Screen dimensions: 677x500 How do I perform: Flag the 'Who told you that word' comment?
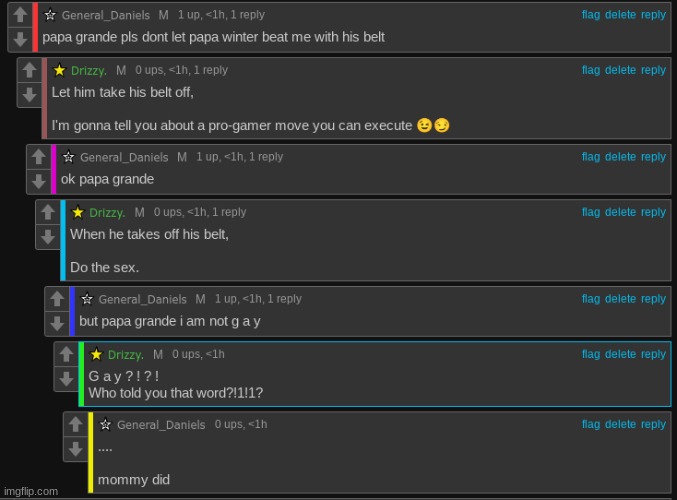(x=591, y=354)
